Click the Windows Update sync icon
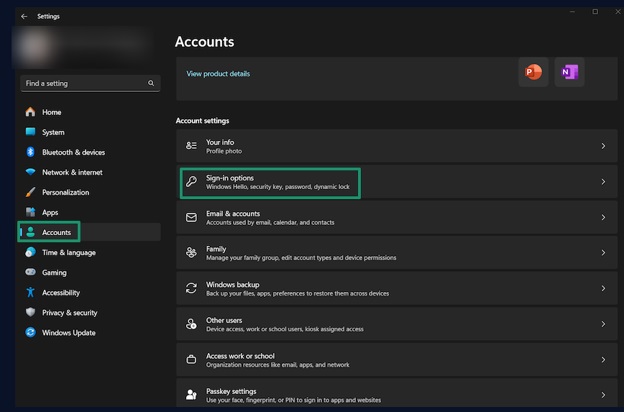624x412 pixels. (x=30, y=332)
